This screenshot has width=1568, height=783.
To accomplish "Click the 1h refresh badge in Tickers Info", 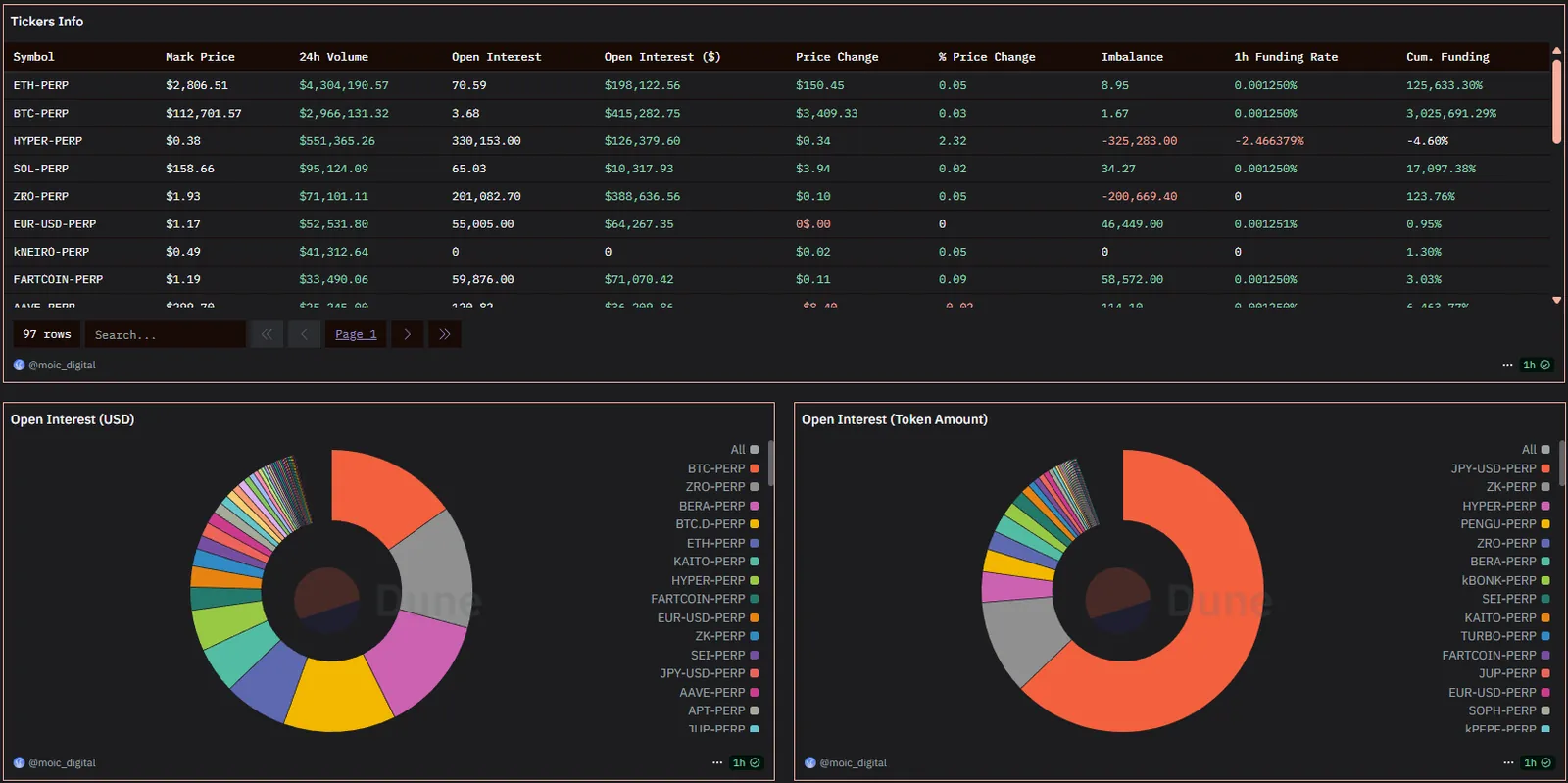I will point(1537,365).
